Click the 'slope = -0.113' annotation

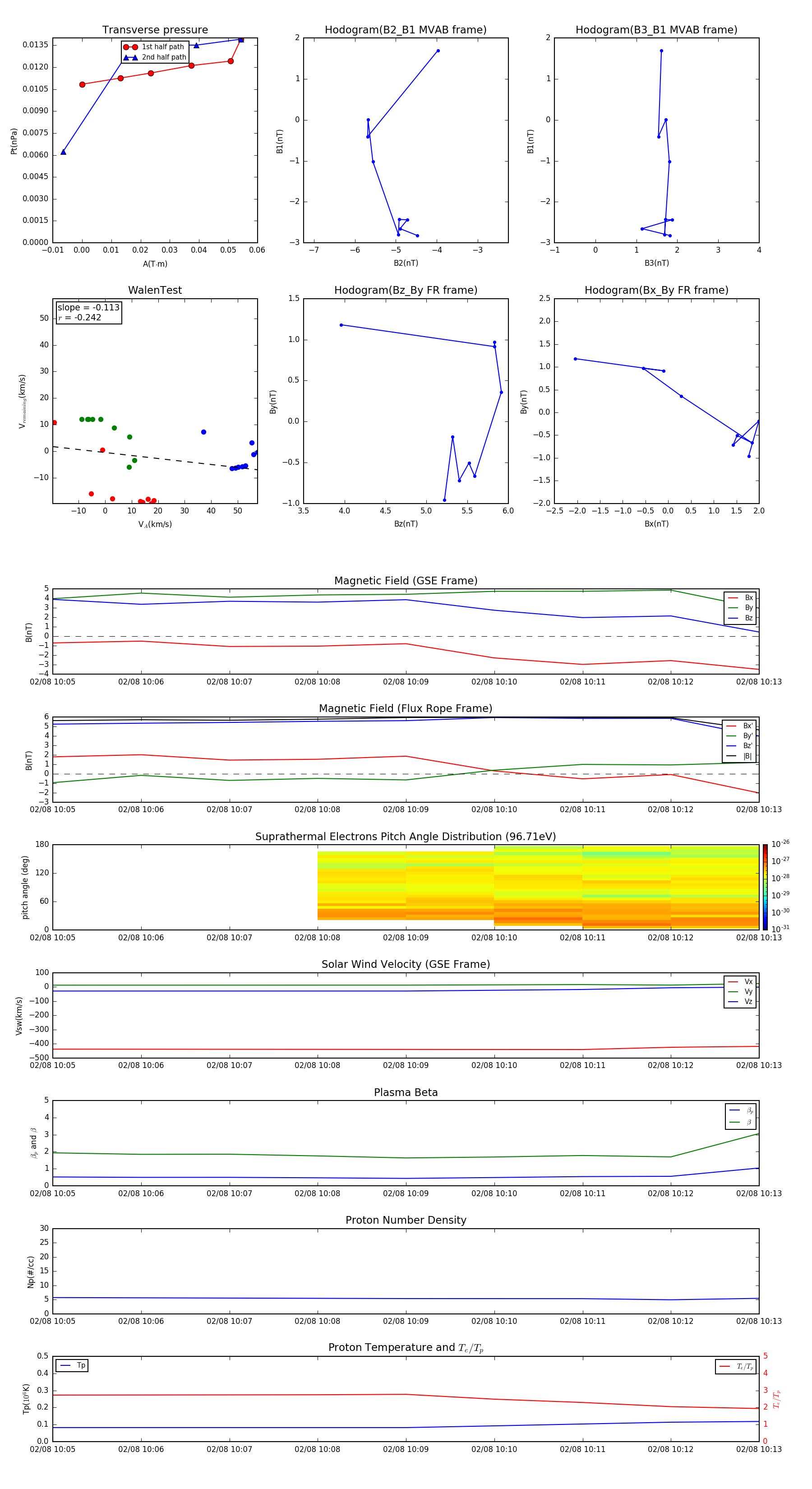88,308
